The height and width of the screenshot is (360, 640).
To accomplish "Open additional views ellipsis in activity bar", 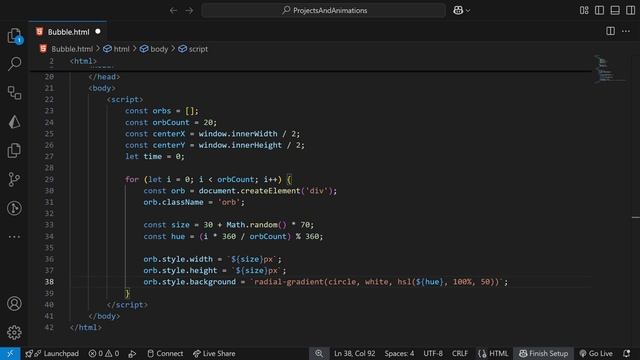I will (x=14, y=237).
